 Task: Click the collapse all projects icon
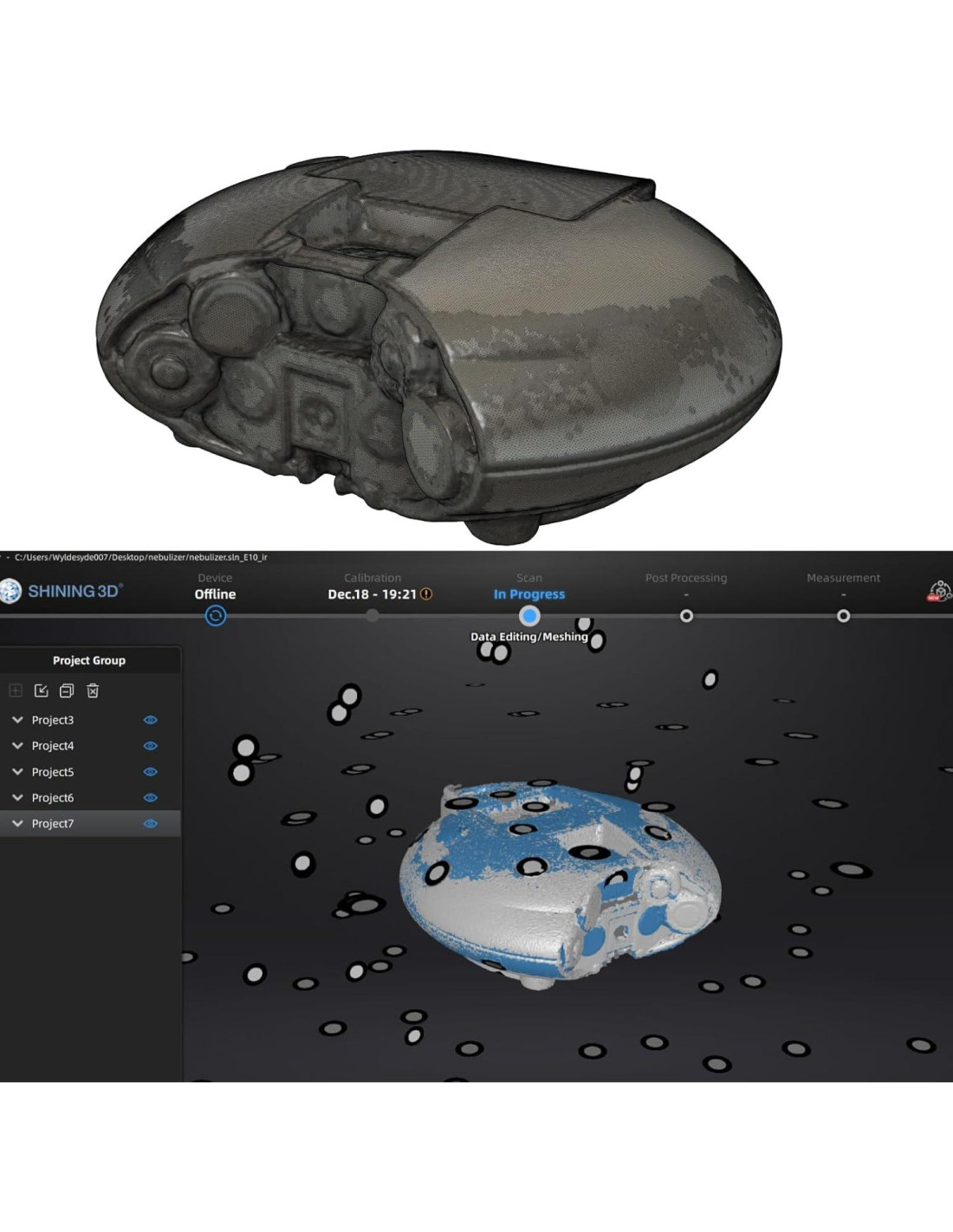tap(67, 691)
